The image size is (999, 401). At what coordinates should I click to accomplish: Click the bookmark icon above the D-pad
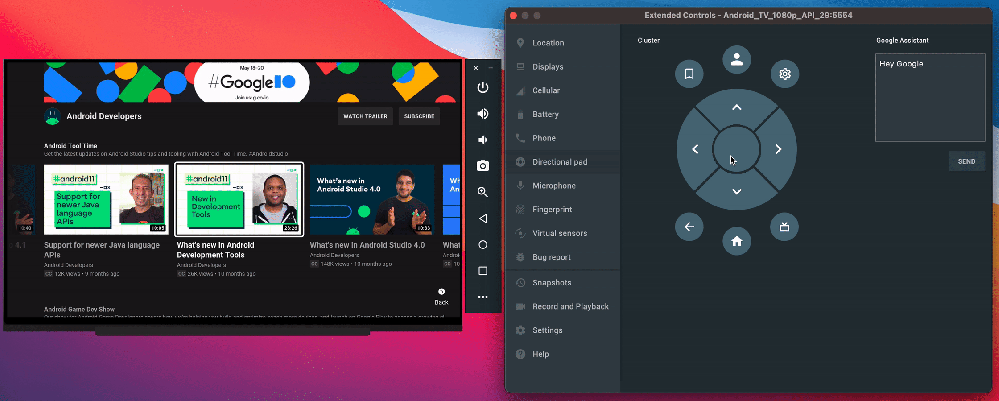(x=688, y=73)
